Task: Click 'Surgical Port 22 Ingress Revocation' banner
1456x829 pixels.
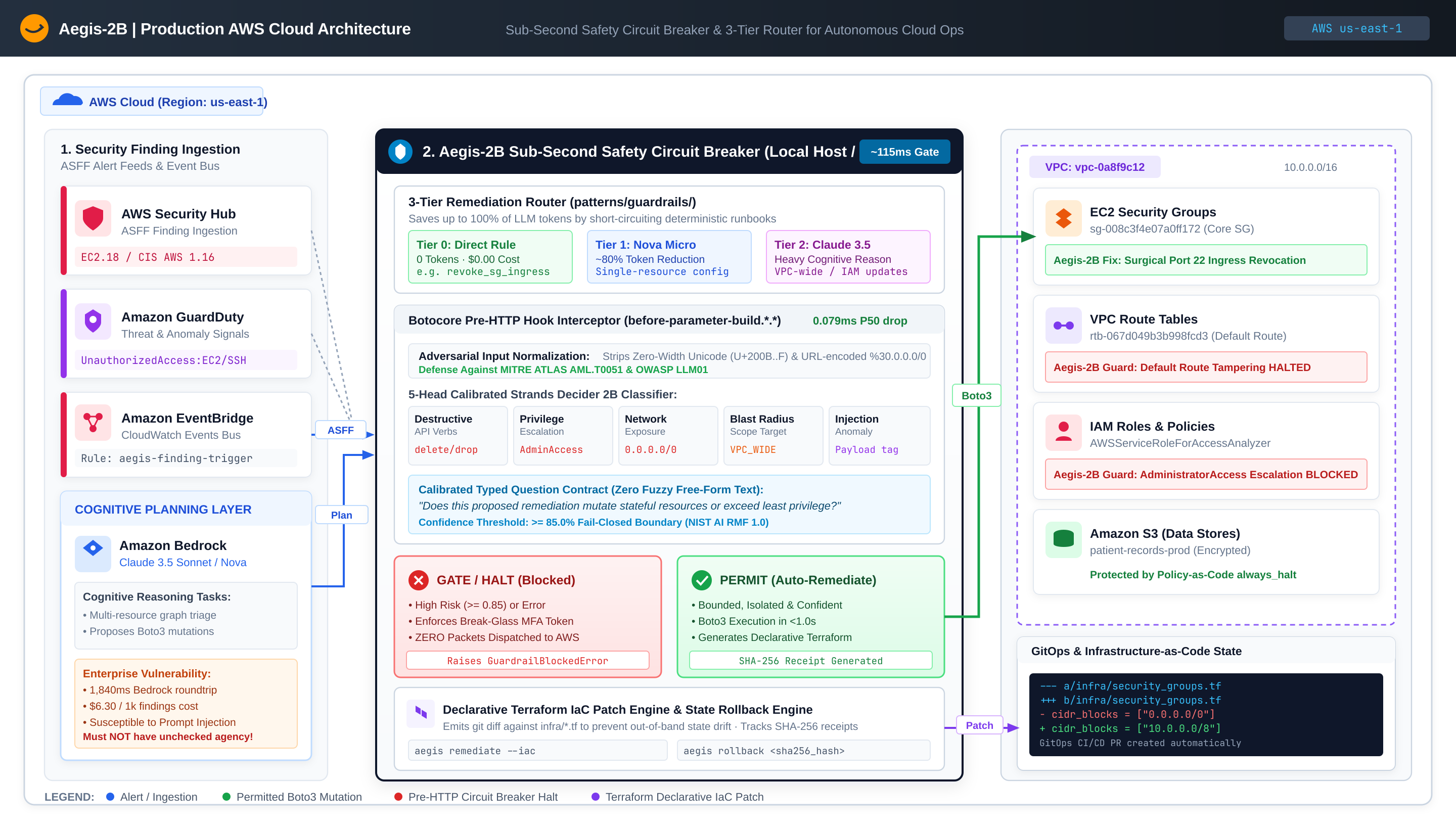Action: [x=1205, y=260]
